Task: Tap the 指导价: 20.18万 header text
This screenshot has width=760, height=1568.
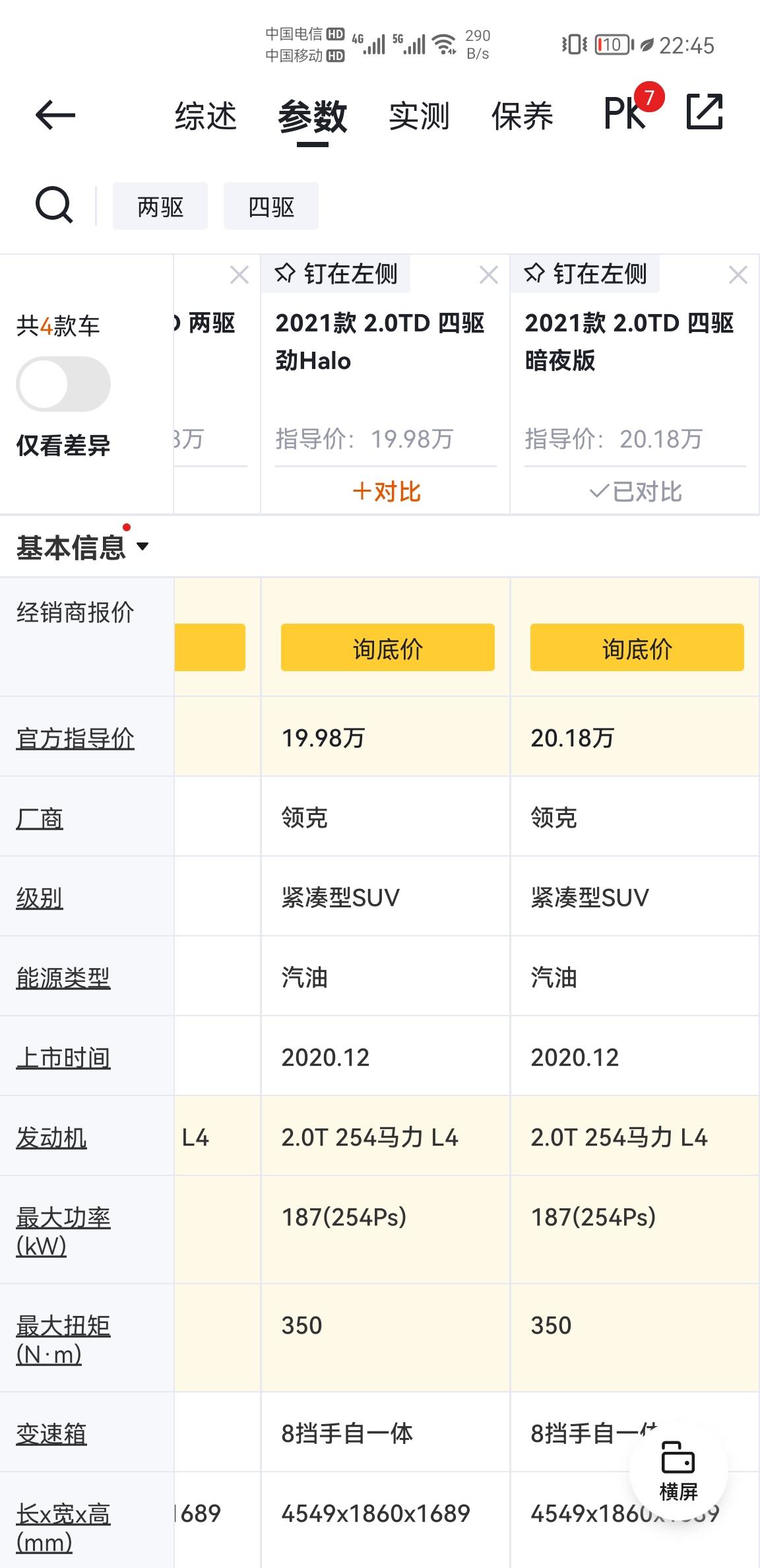Action: (x=614, y=439)
